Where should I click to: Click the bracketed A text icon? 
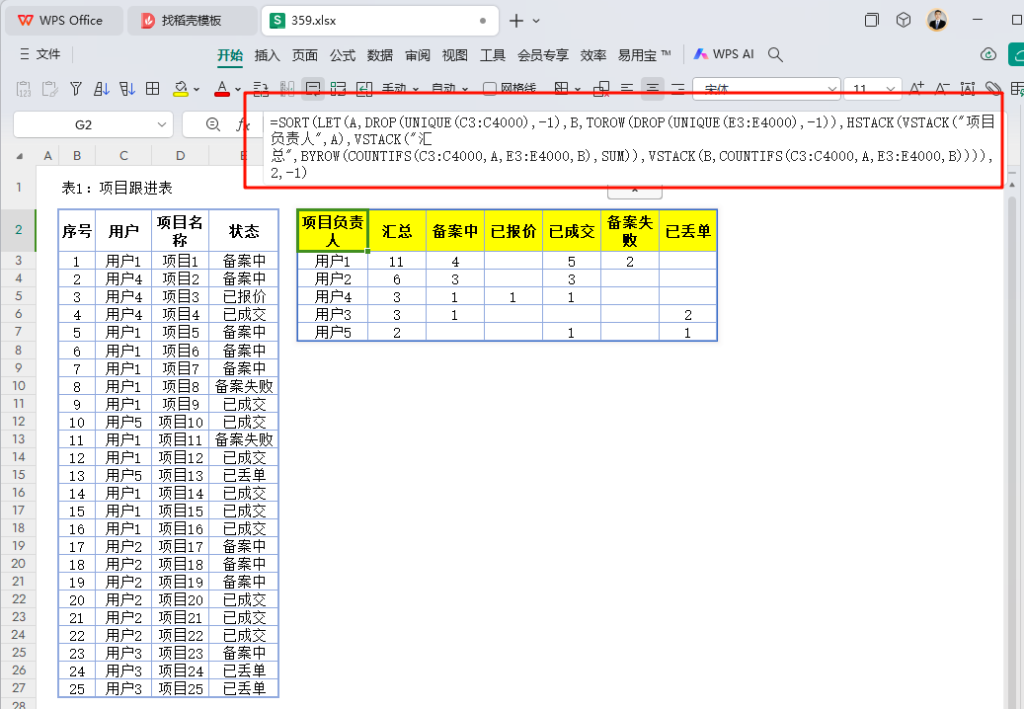click(967, 88)
